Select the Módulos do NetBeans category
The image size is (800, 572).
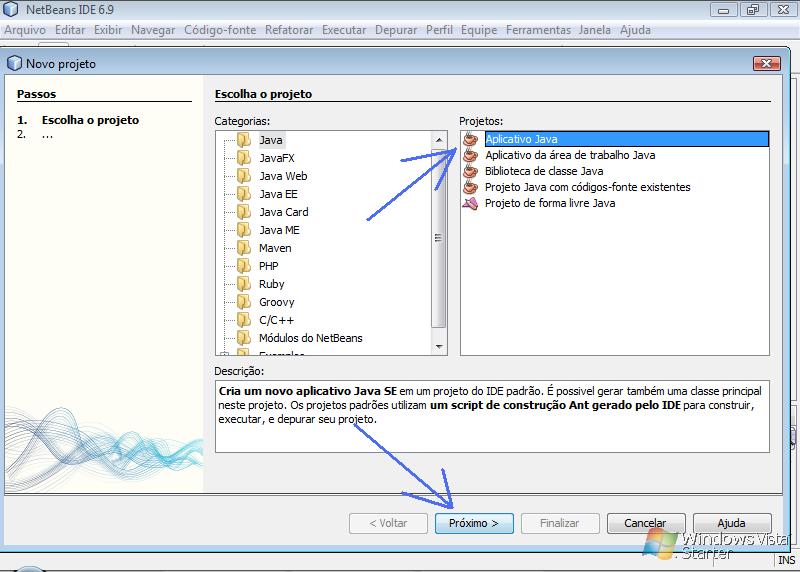[310, 338]
